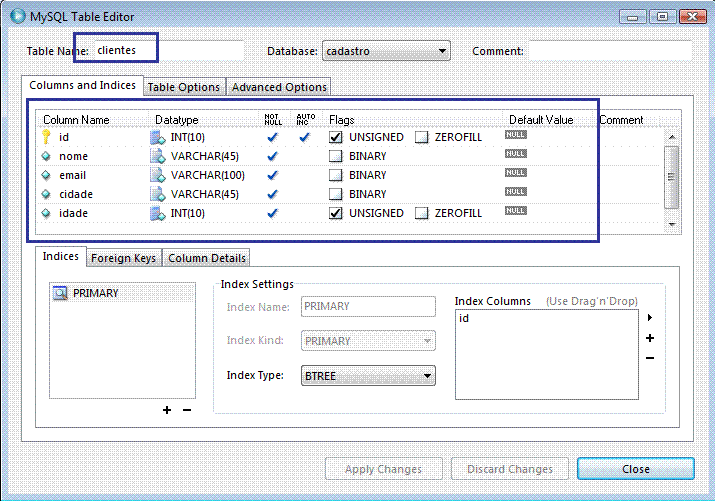
Task: Click the diamond icon beside email column
Action: pos(46,175)
